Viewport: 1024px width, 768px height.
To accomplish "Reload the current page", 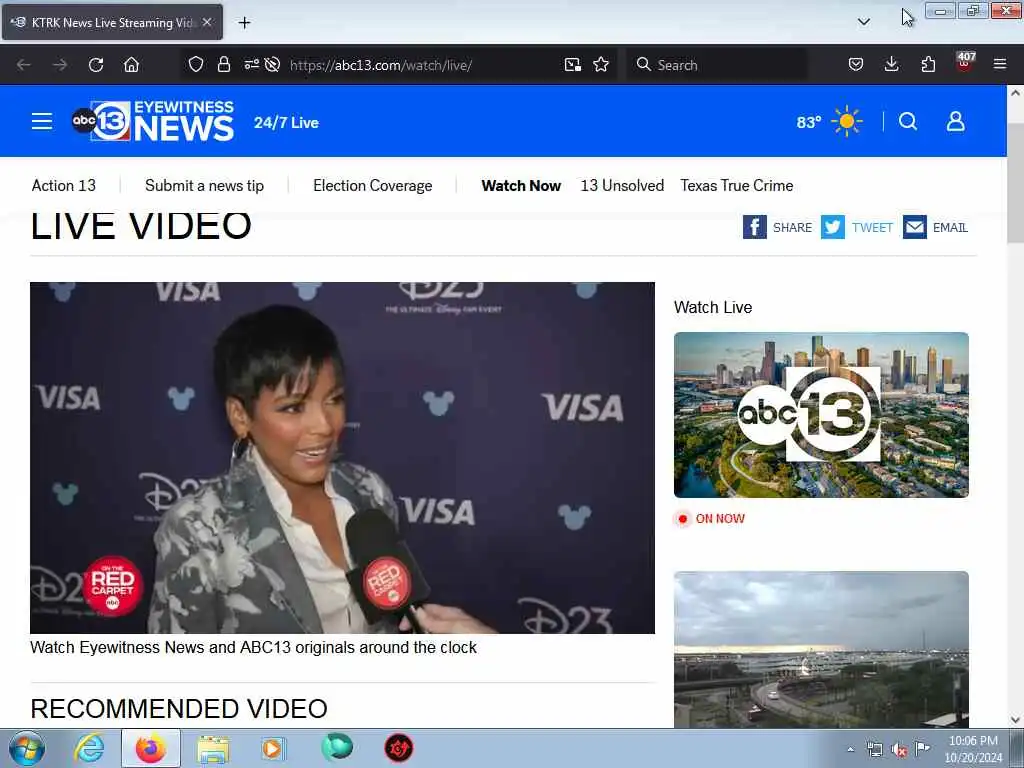I will (96, 65).
